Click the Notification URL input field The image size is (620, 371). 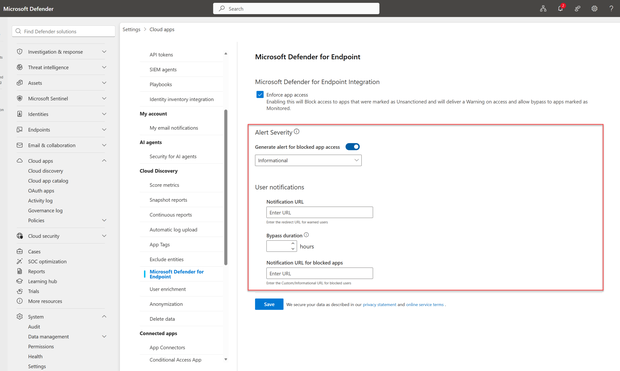pos(319,212)
